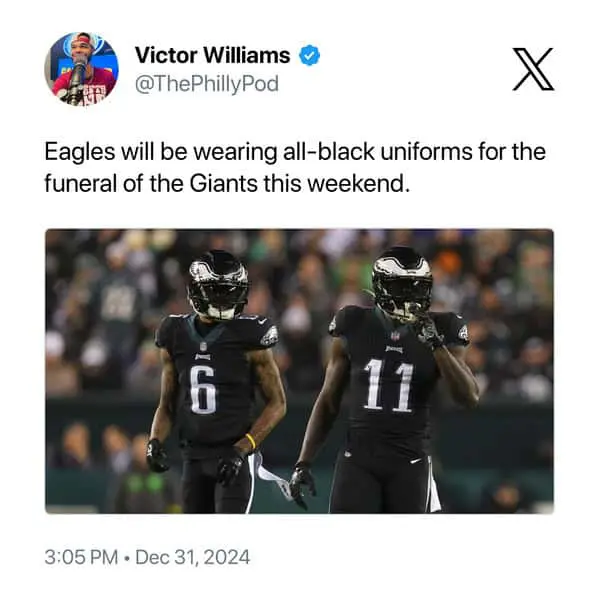
Task: Click the word Giants in the tweet
Action: (x=223, y=184)
